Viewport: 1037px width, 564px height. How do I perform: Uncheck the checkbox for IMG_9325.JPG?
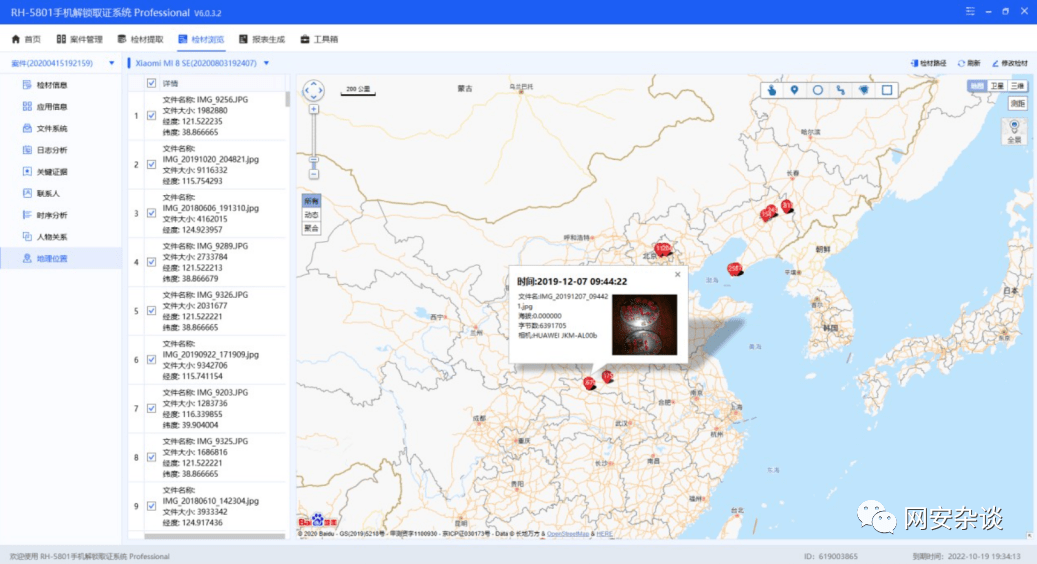tap(151, 458)
